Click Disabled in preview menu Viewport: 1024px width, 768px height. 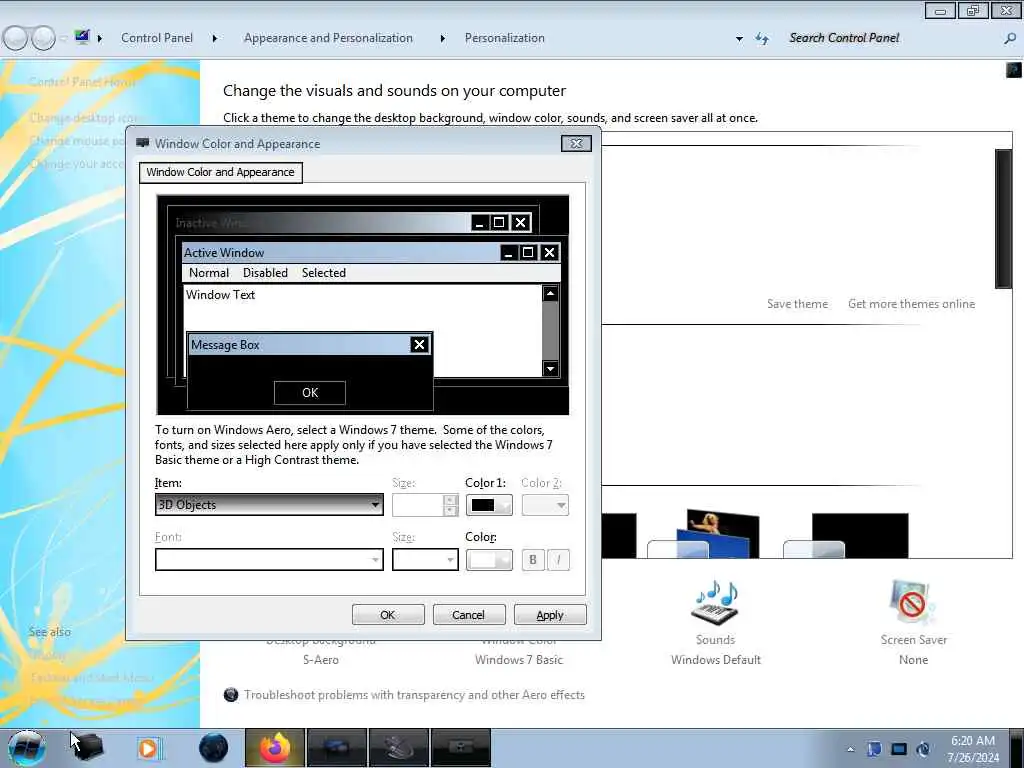tap(265, 273)
